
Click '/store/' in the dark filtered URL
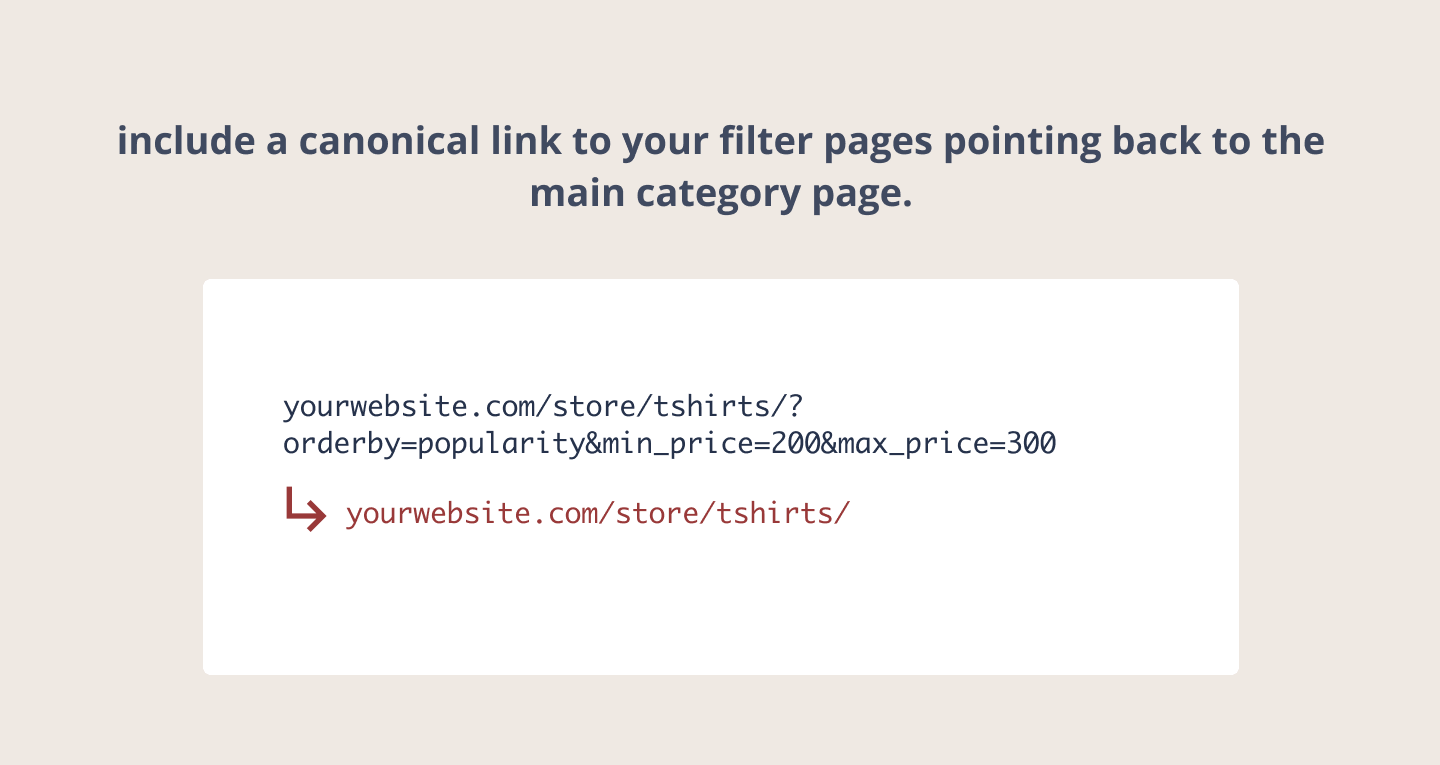(x=594, y=407)
